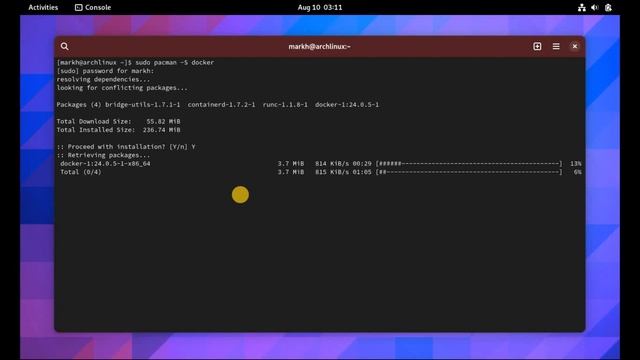Click the 'Proceed with installation? [Y/n]' prompt

126,147
